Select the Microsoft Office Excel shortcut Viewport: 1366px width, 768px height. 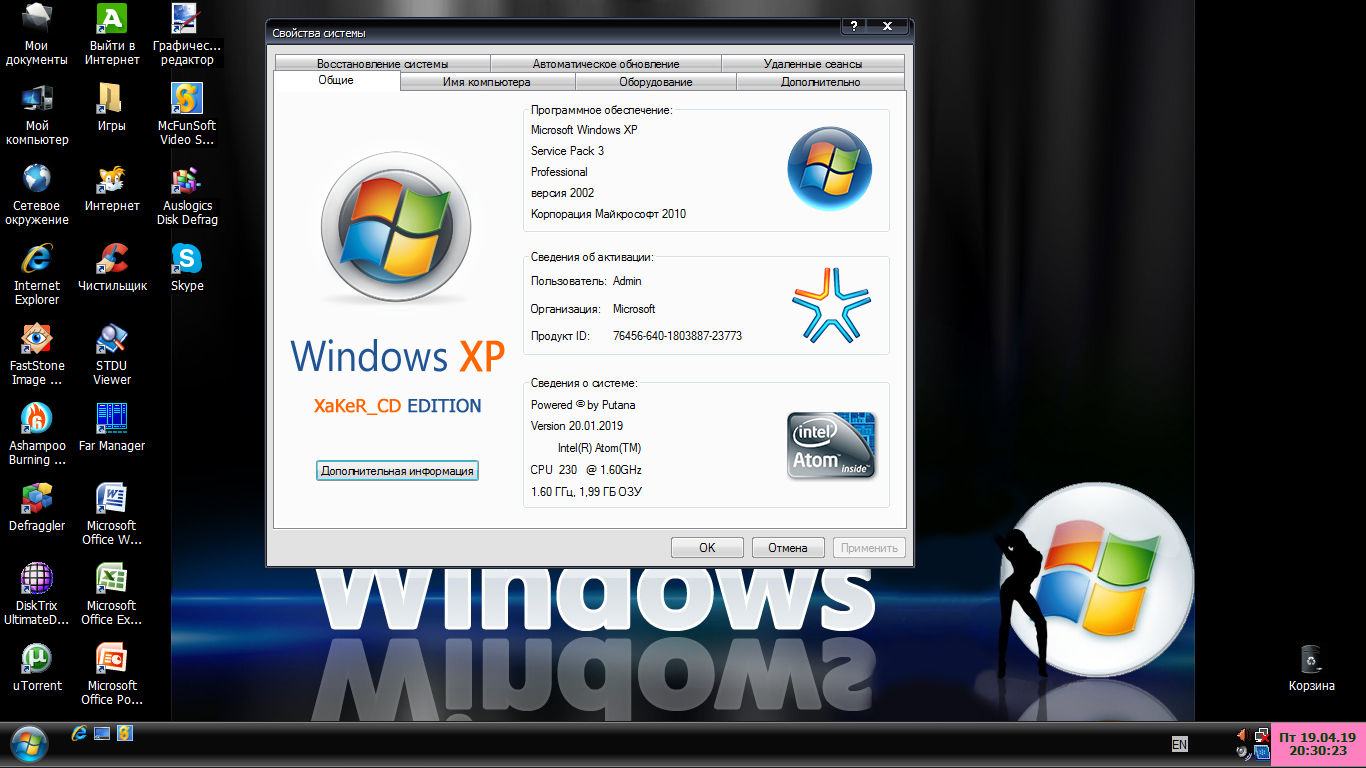pyautogui.click(x=112, y=595)
